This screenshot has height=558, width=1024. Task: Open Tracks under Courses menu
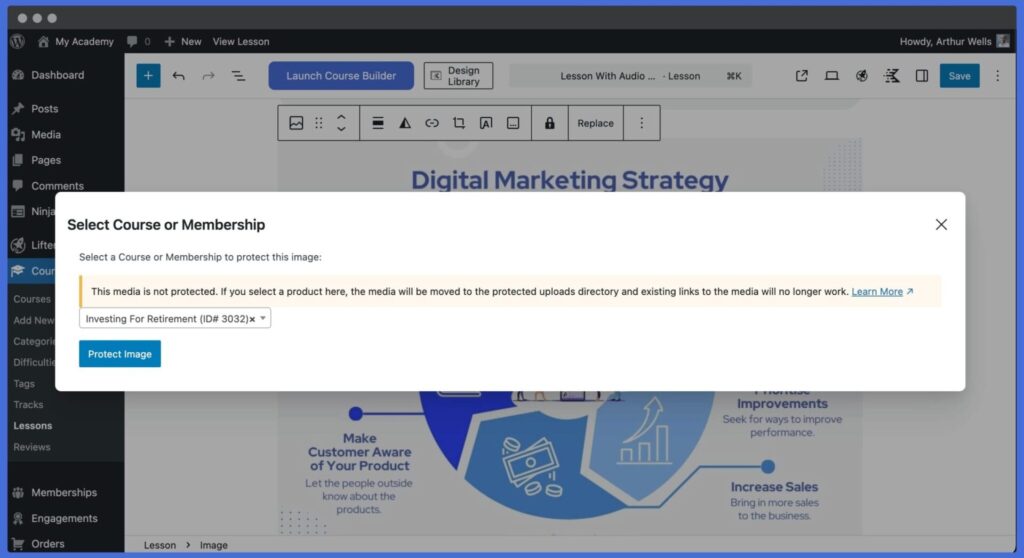point(28,404)
